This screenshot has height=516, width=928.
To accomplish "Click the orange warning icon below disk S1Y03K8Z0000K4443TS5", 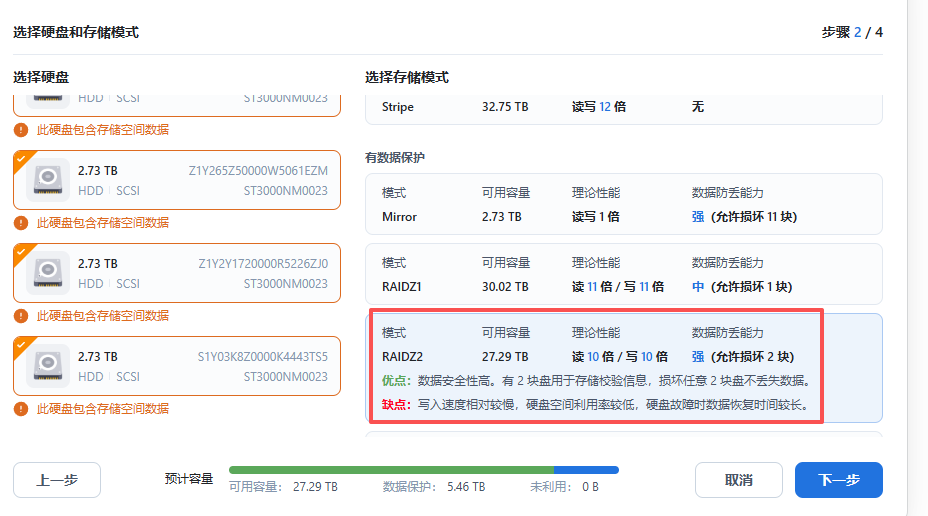I will pos(21,408).
